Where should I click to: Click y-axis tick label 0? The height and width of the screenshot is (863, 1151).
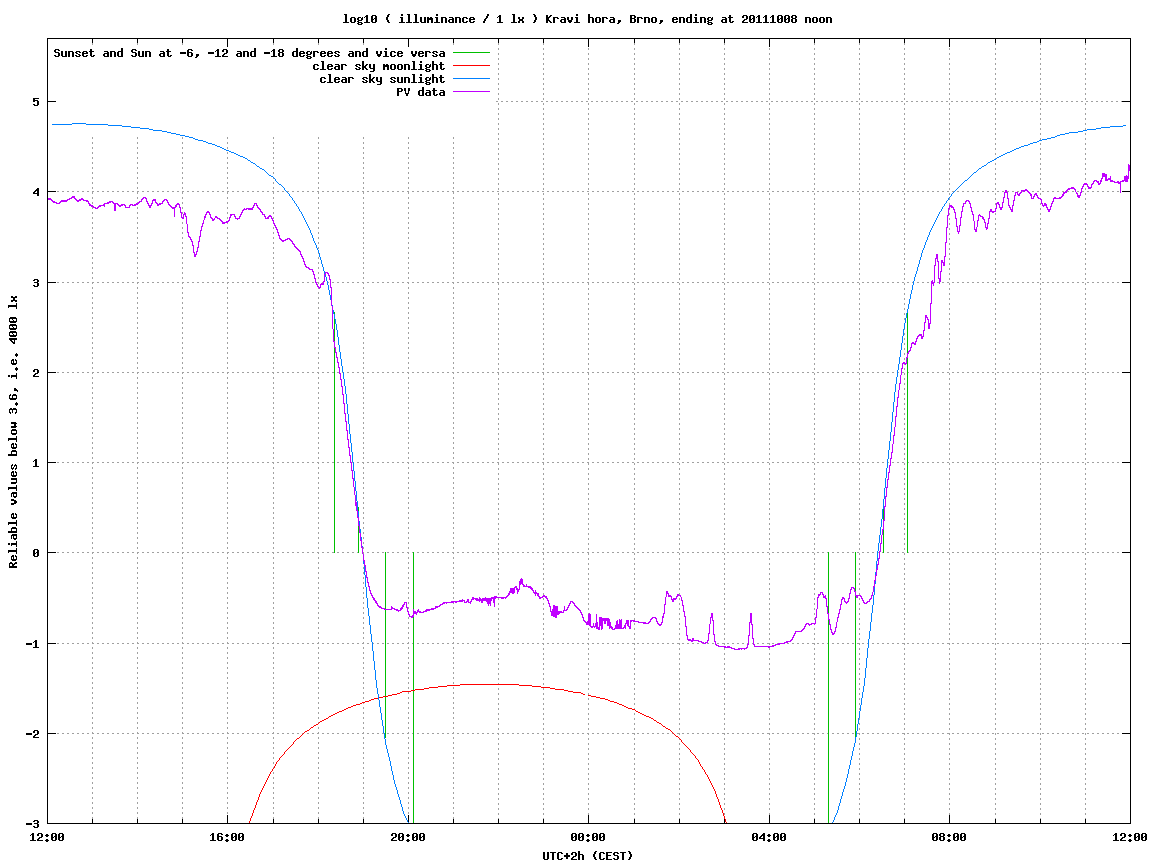(x=36, y=553)
